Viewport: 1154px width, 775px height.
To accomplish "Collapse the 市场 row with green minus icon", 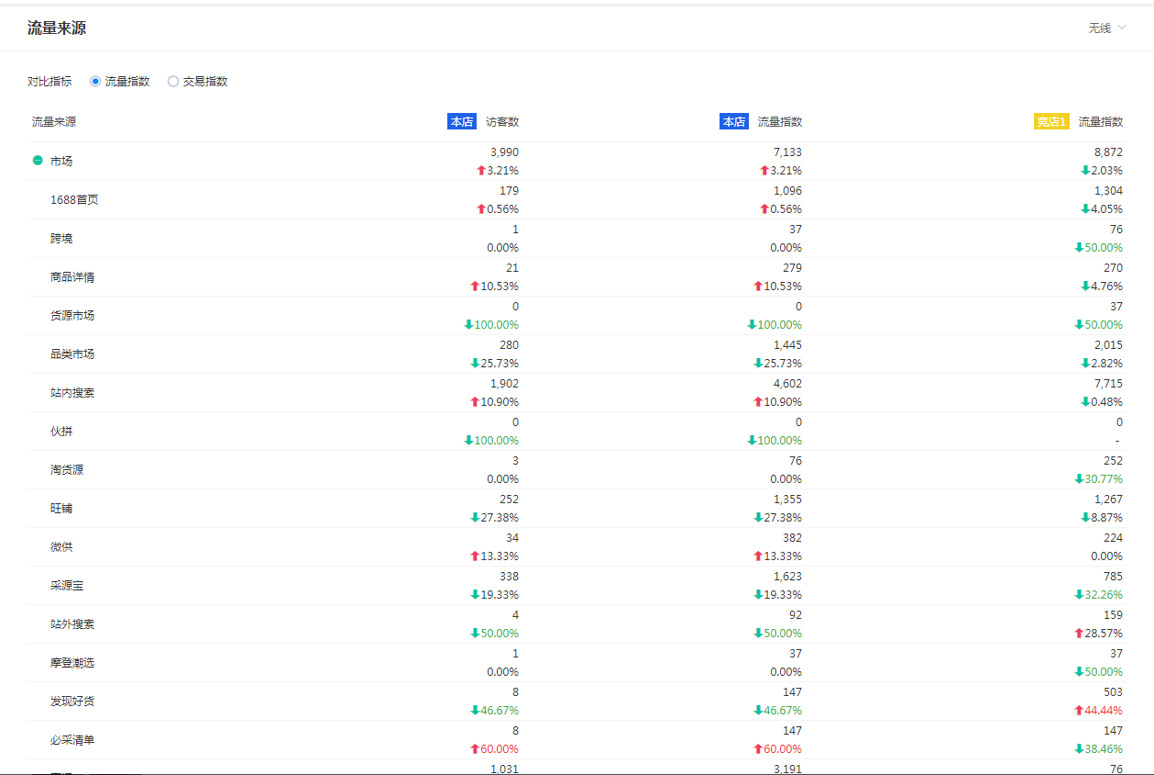I will [x=37, y=160].
